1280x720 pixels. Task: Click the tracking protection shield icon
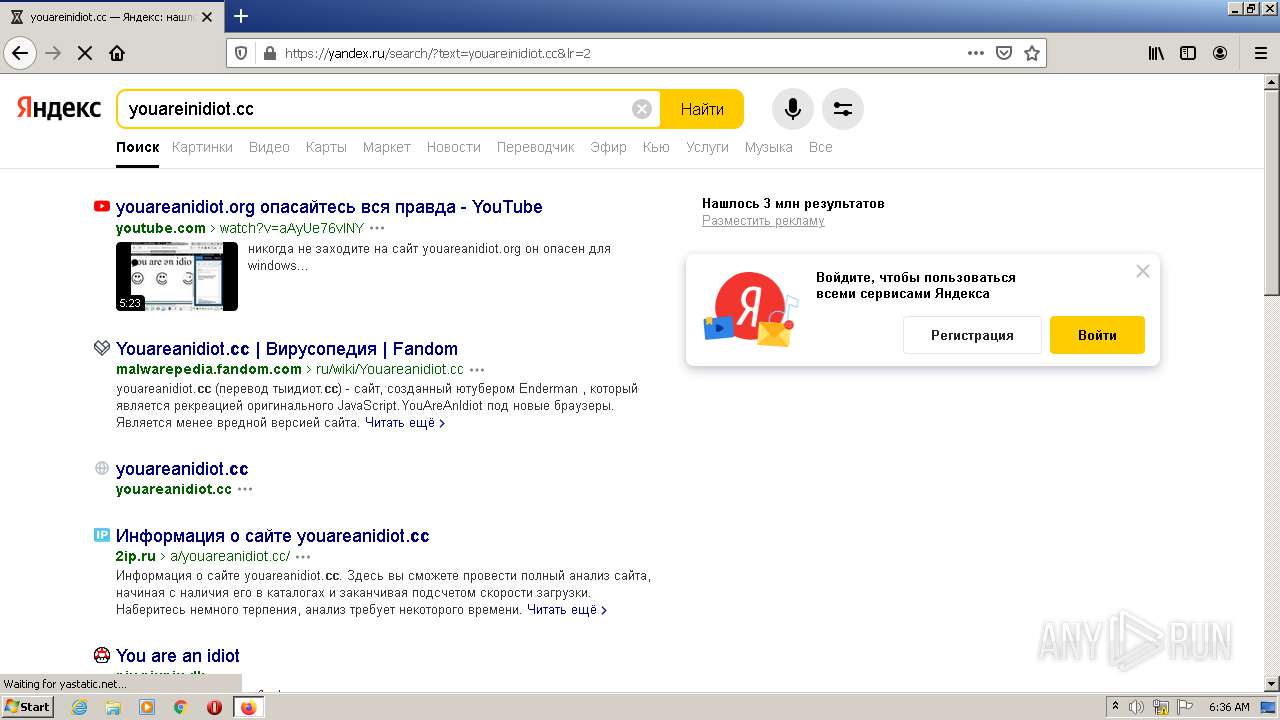click(241, 53)
